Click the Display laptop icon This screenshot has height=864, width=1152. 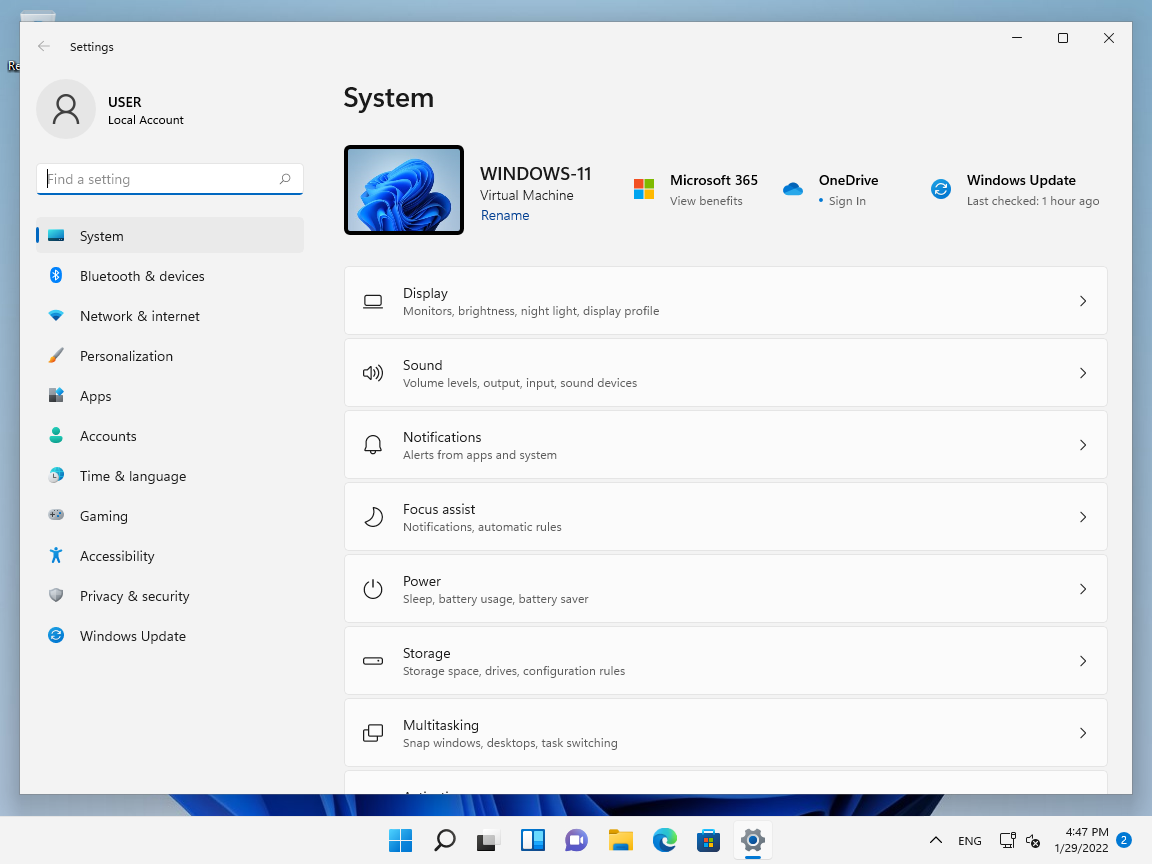(x=372, y=301)
